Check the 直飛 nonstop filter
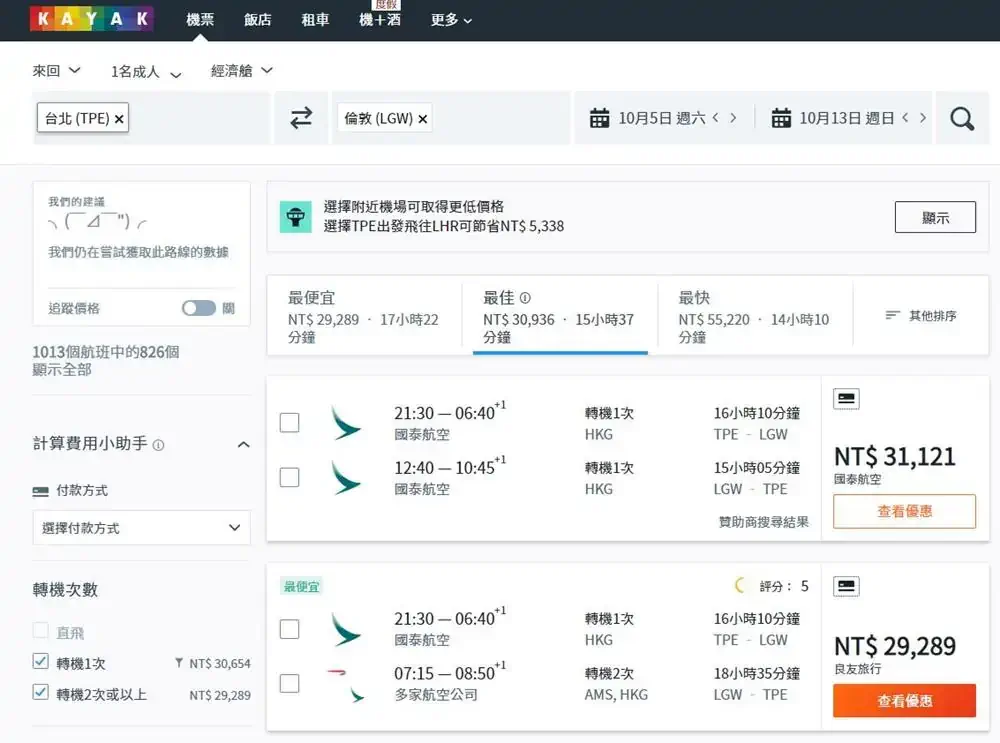This screenshot has width=1000, height=743. tap(40, 631)
